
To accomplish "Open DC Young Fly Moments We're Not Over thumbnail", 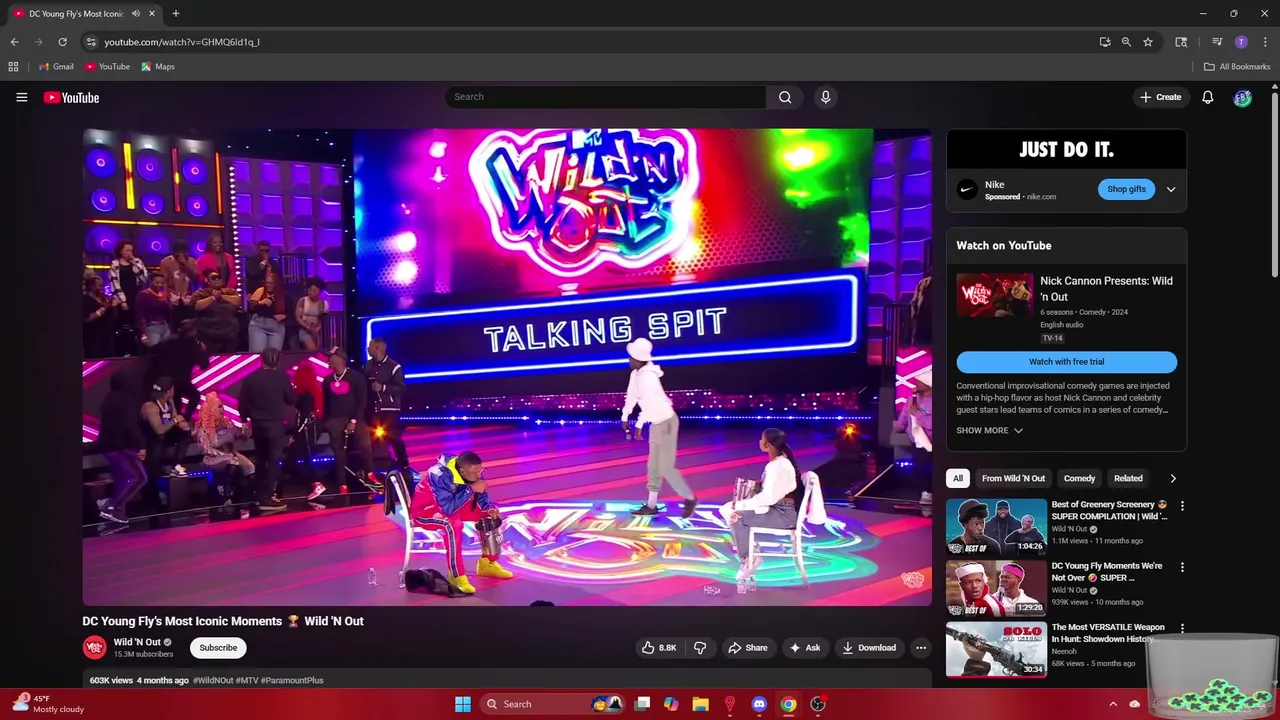I will (x=996, y=587).
